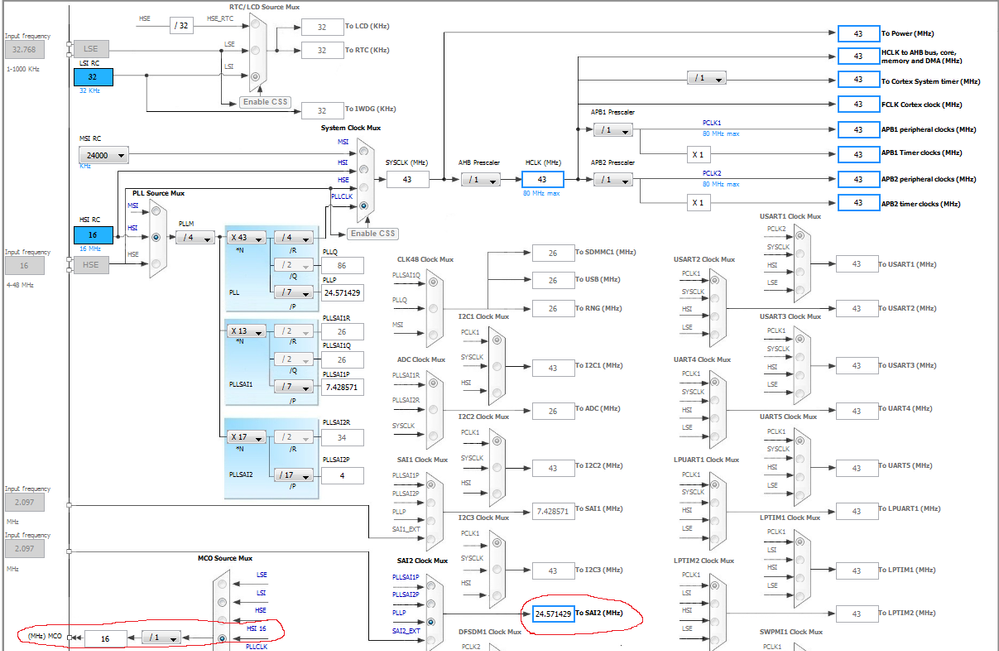The height and width of the screenshot is (651, 999).
Task: Click Enable CSS under RTC/LCD Source Mux
Action: pyautogui.click(x=265, y=102)
